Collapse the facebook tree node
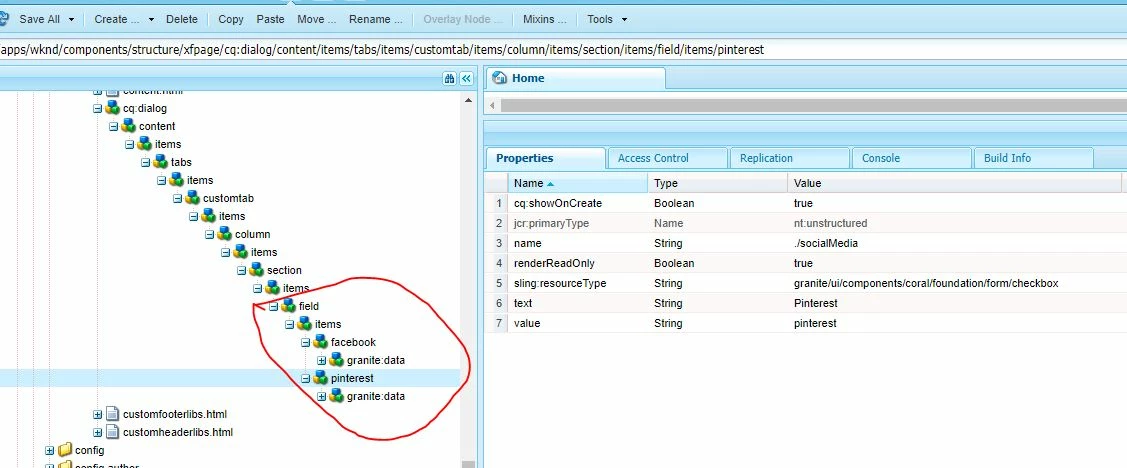The image size is (1127, 468). click(x=305, y=342)
